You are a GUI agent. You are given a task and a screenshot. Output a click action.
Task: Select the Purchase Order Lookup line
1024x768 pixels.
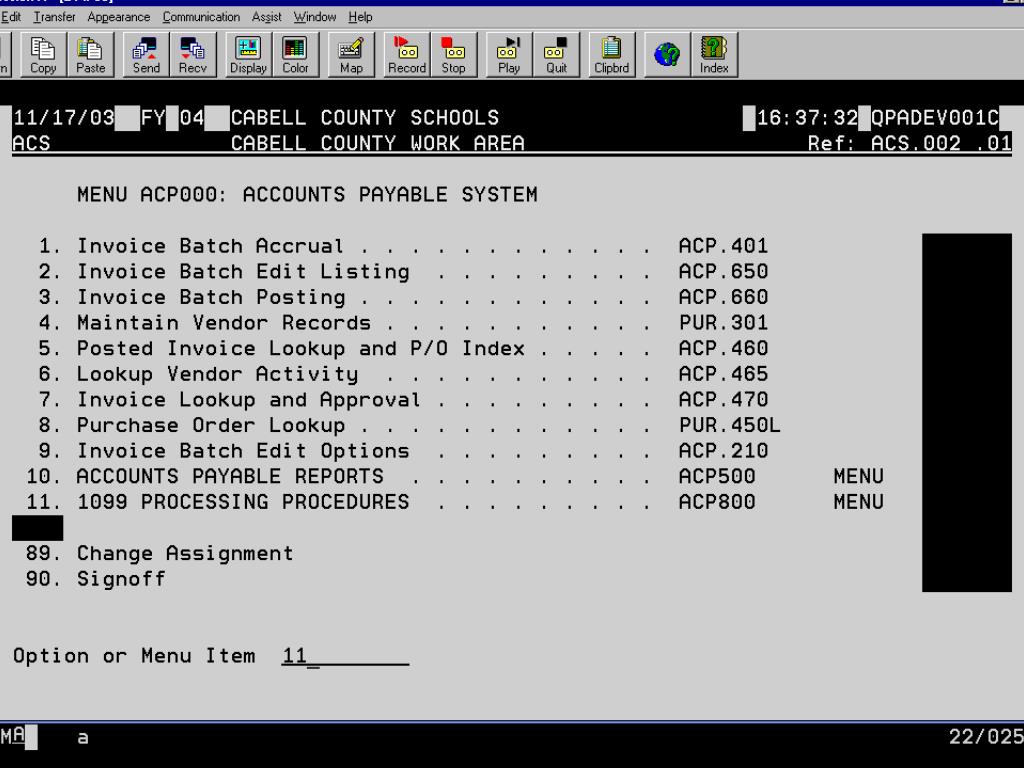coord(409,425)
